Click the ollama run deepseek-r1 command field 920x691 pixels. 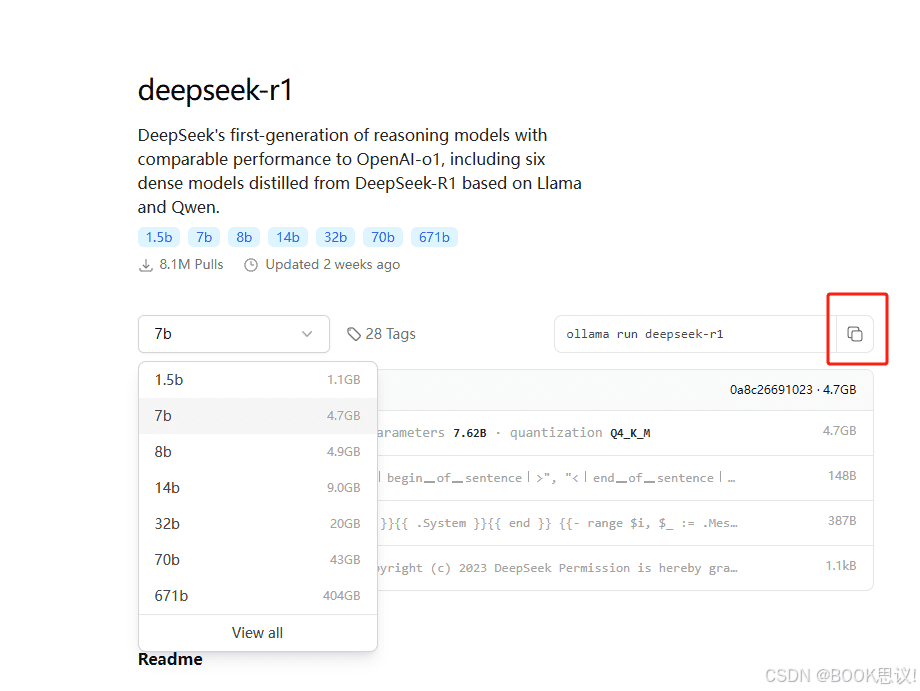click(x=695, y=334)
